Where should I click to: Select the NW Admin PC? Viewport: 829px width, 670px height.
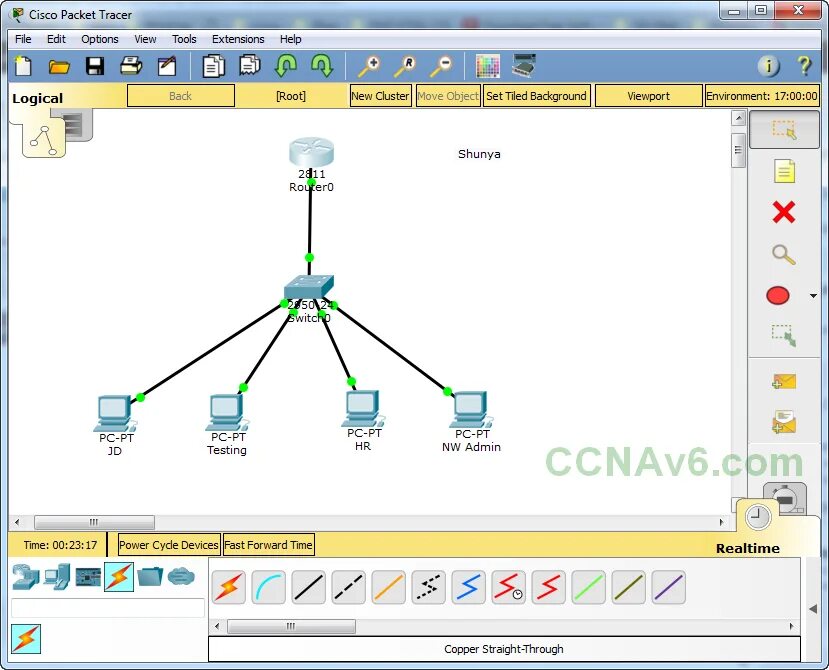[471, 410]
